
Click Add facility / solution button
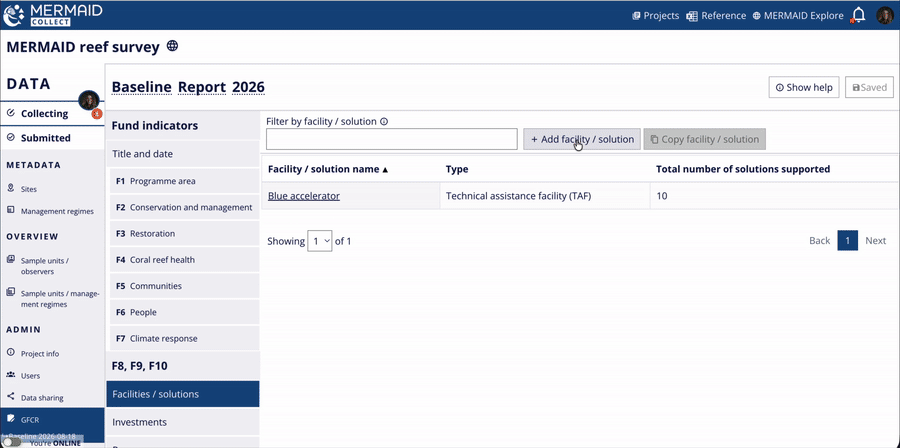(x=582, y=139)
